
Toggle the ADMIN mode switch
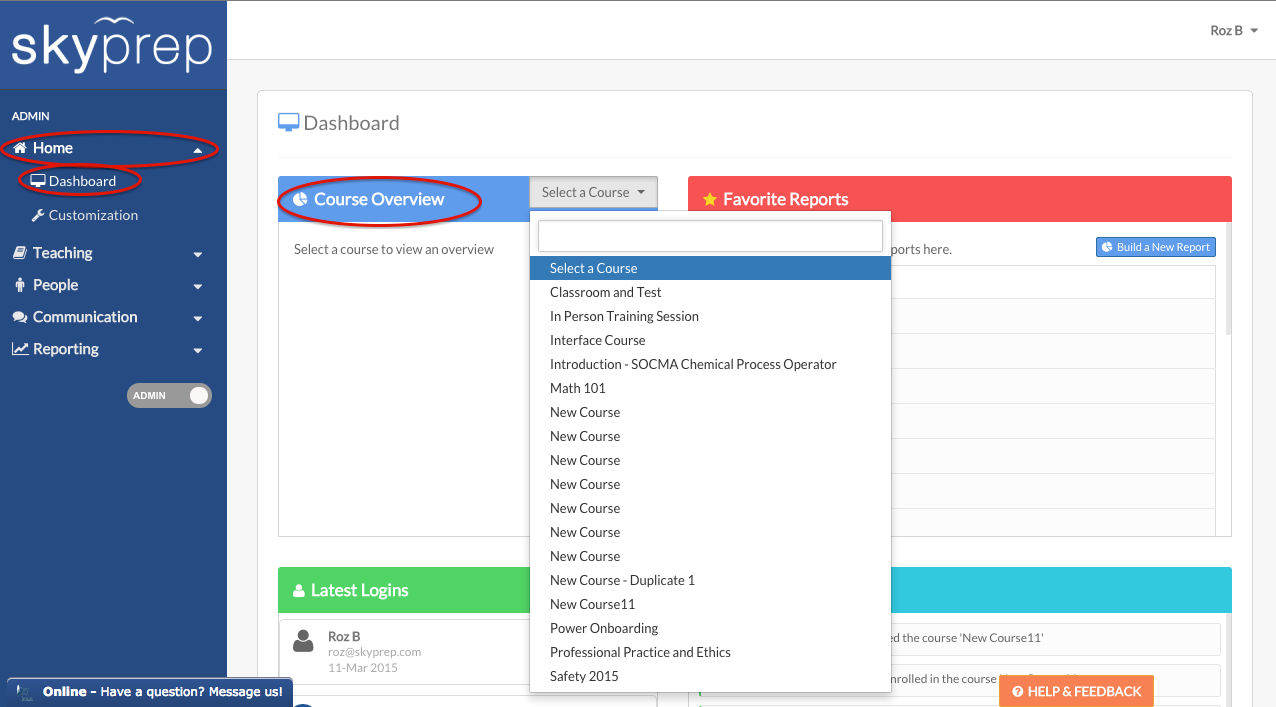(169, 395)
